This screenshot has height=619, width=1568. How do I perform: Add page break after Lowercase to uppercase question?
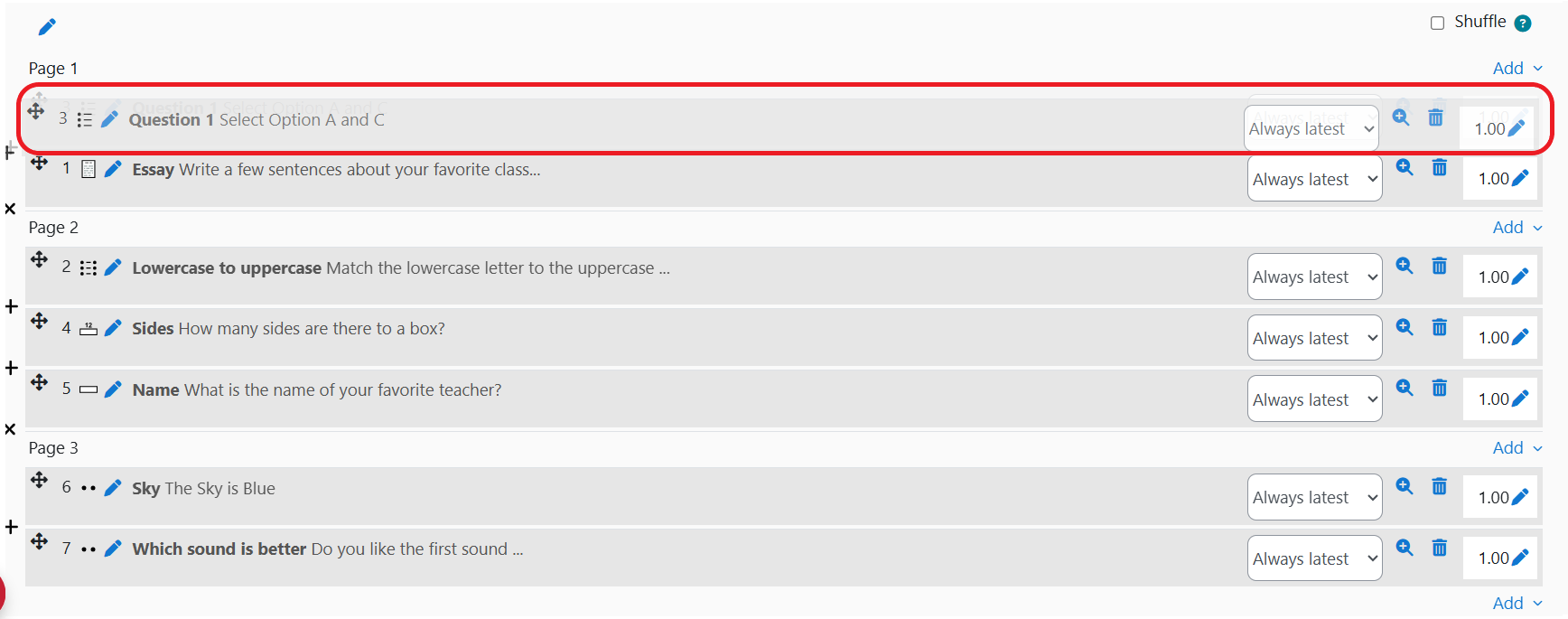pyautogui.click(x=11, y=306)
